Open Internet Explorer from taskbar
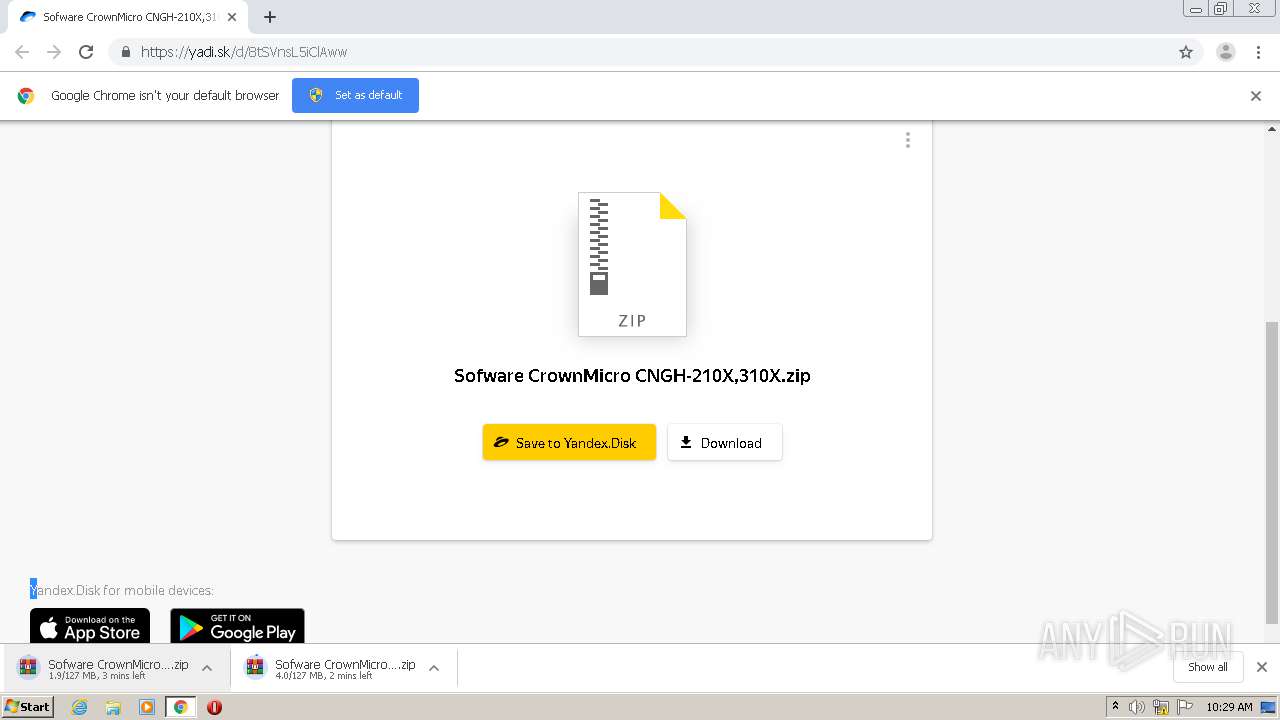The image size is (1280, 720). tap(80, 707)
